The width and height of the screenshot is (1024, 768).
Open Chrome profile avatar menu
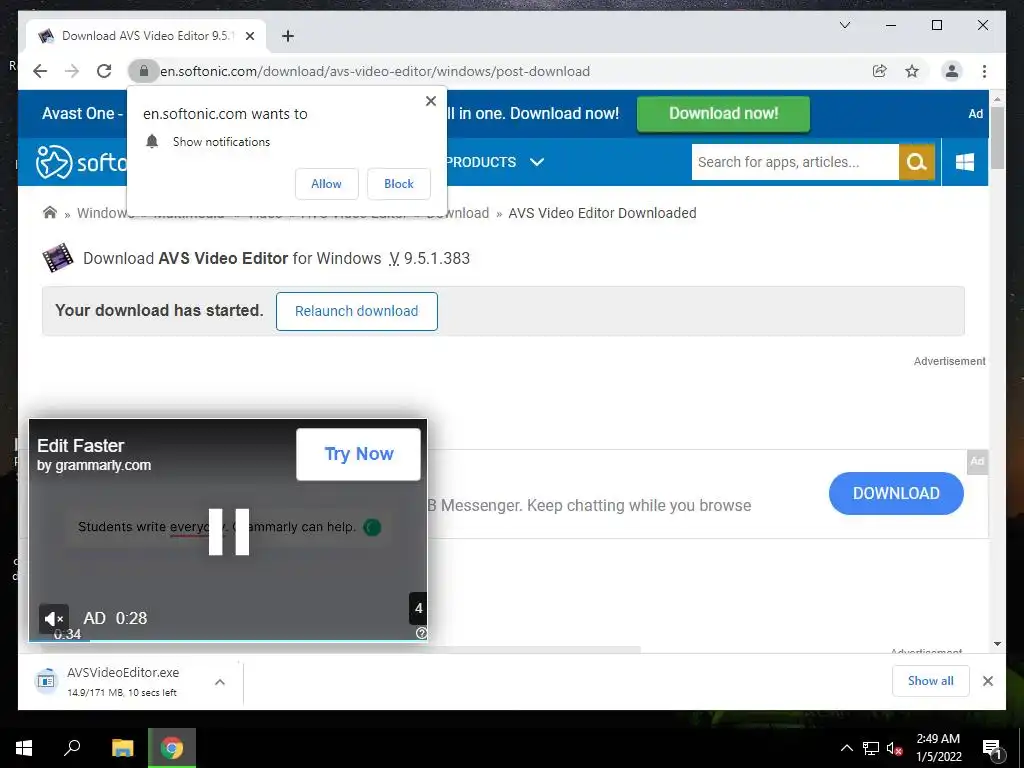[x=952, y=71]
